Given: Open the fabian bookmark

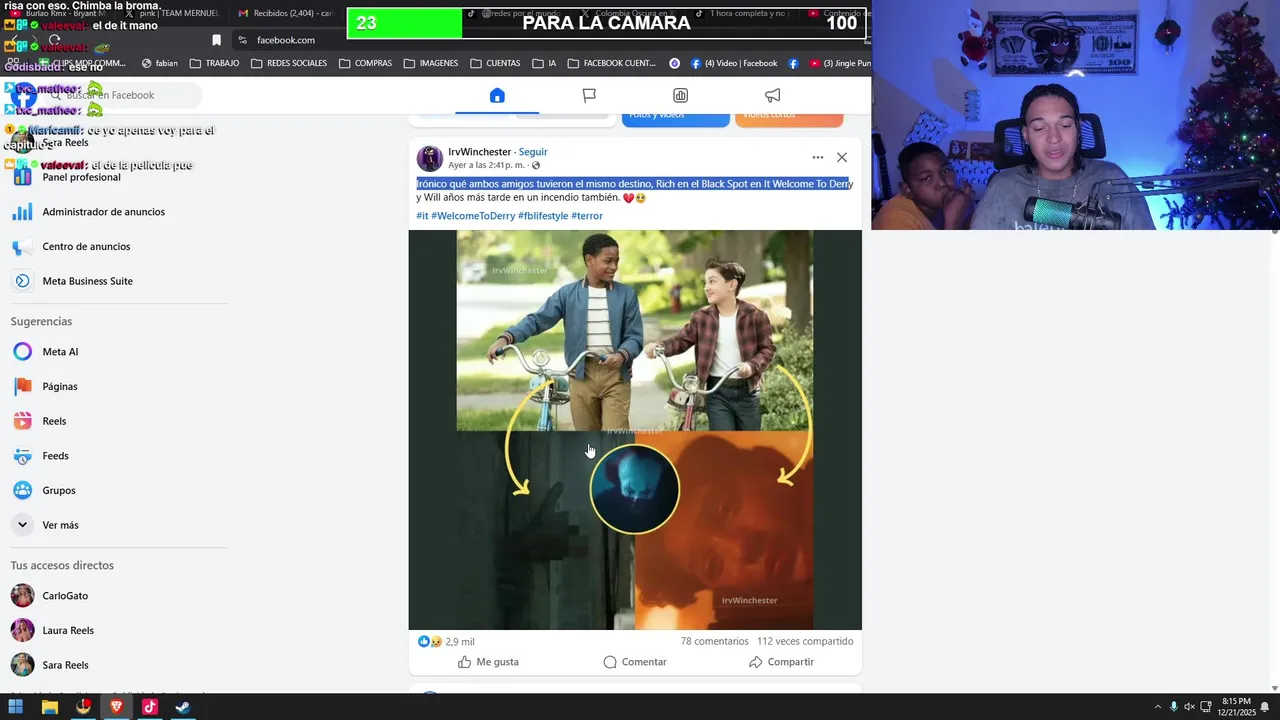Looking at the screenshot, I should click(x=160, y=63).
